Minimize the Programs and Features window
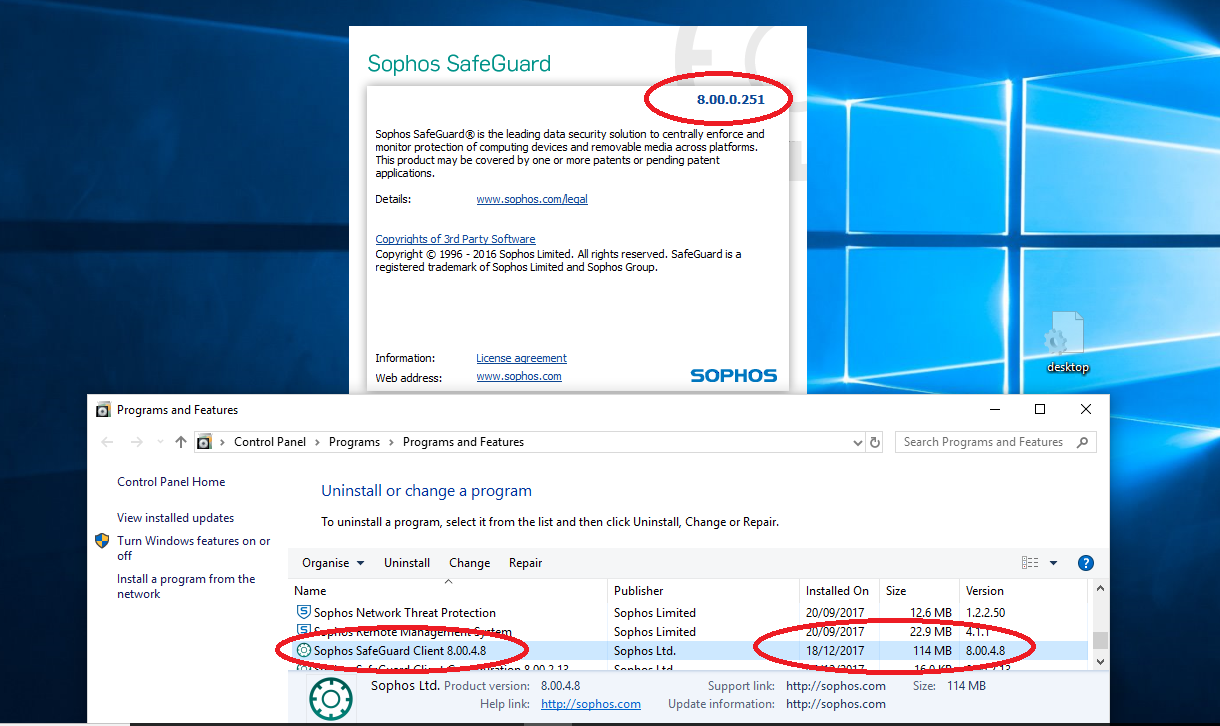 point(994,410)
